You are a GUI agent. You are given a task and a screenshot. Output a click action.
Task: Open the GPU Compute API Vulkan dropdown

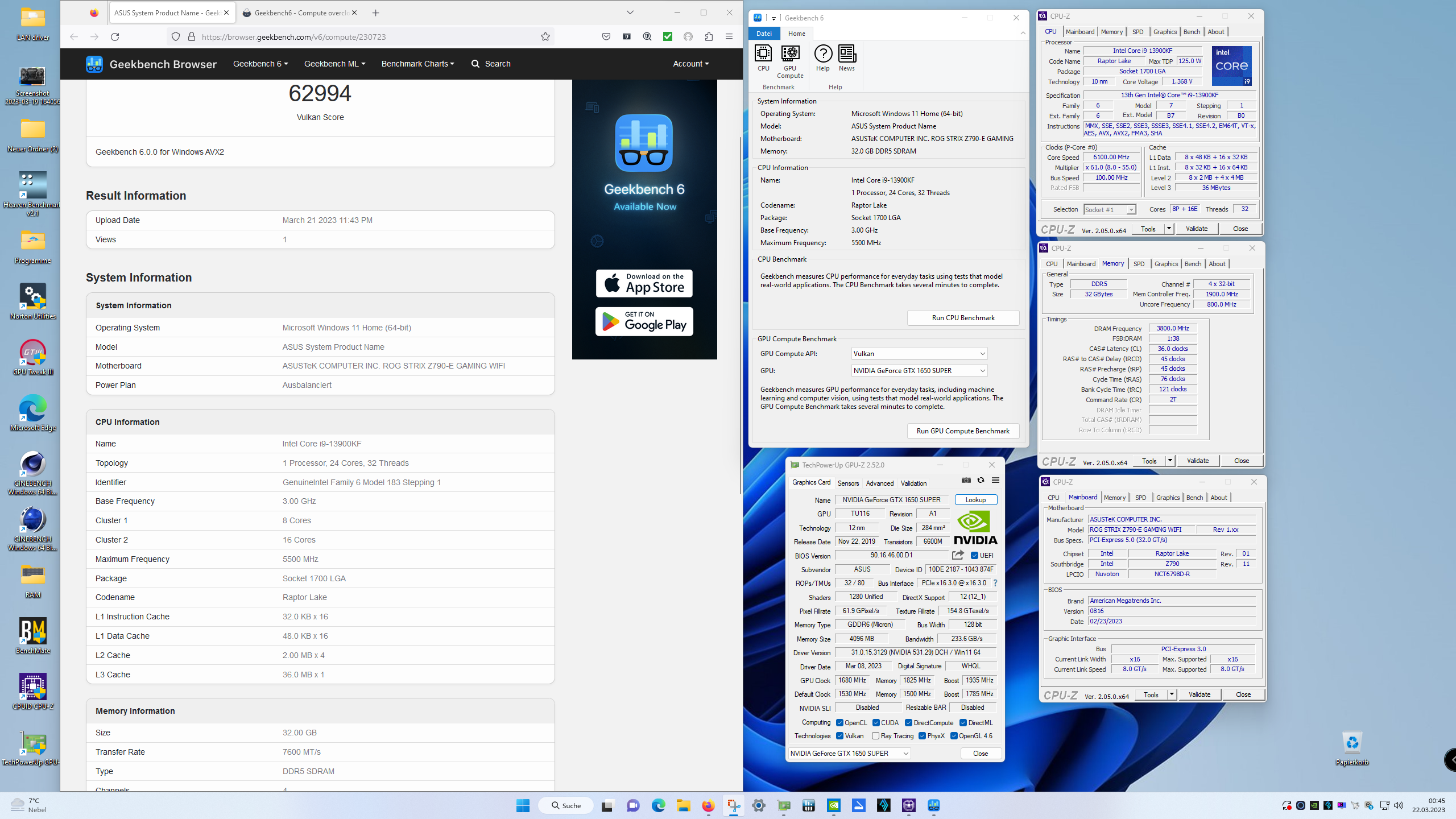pyautogui.click(x=919, y=354)
